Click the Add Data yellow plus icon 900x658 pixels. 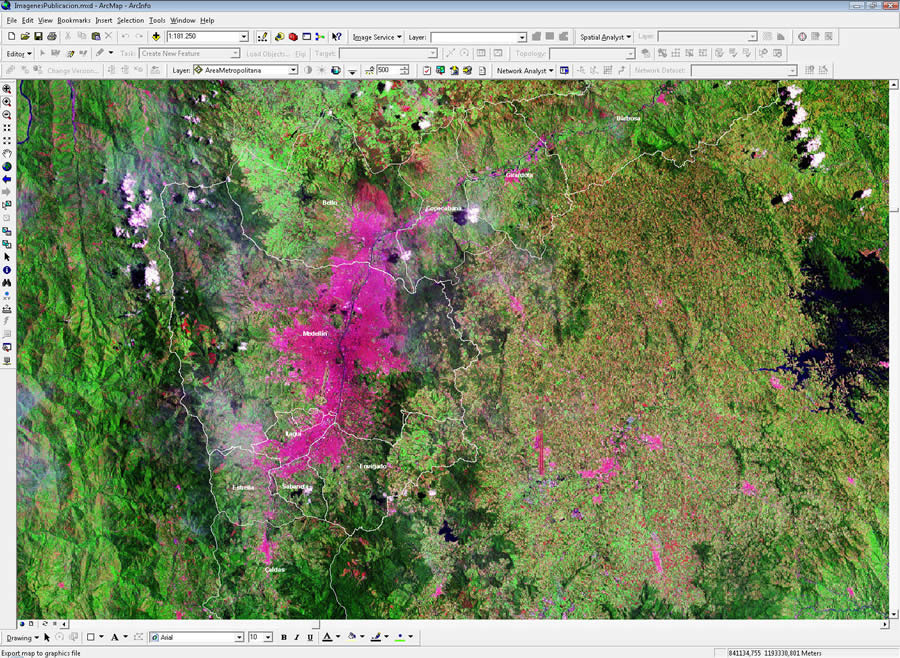click(156, 37)
